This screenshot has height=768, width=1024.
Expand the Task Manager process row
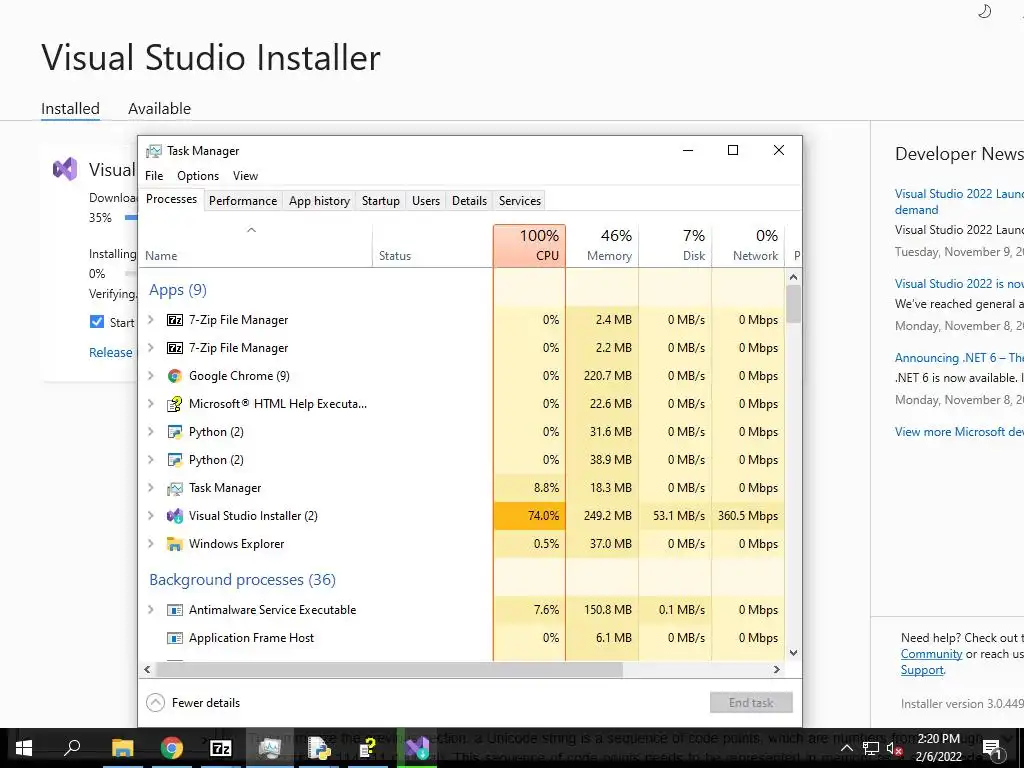[x=151, y=488]
